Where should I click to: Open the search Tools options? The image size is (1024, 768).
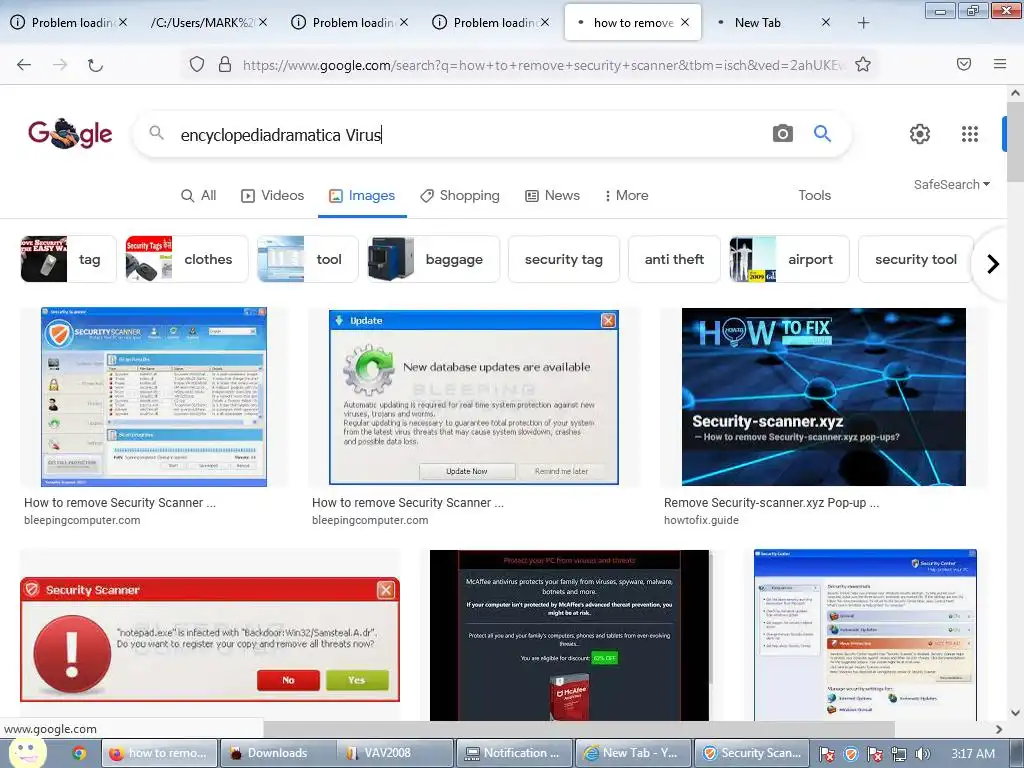(814, 195)
